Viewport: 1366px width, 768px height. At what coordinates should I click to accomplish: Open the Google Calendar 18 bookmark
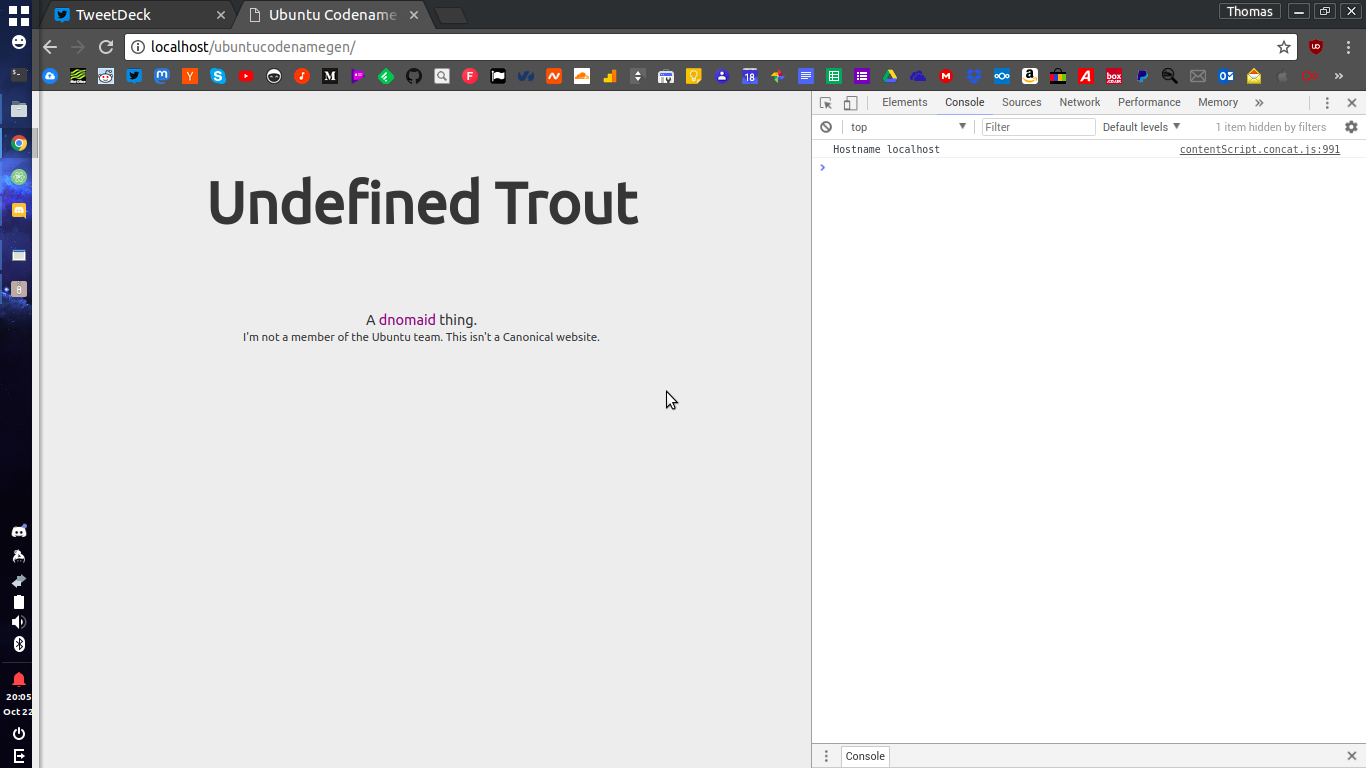(750, 76)
